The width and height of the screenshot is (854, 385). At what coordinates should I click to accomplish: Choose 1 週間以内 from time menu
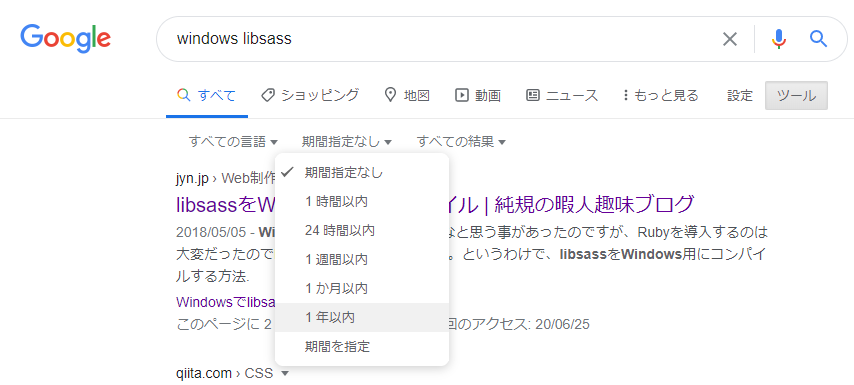pyautogui.click(x=362, y=260)
